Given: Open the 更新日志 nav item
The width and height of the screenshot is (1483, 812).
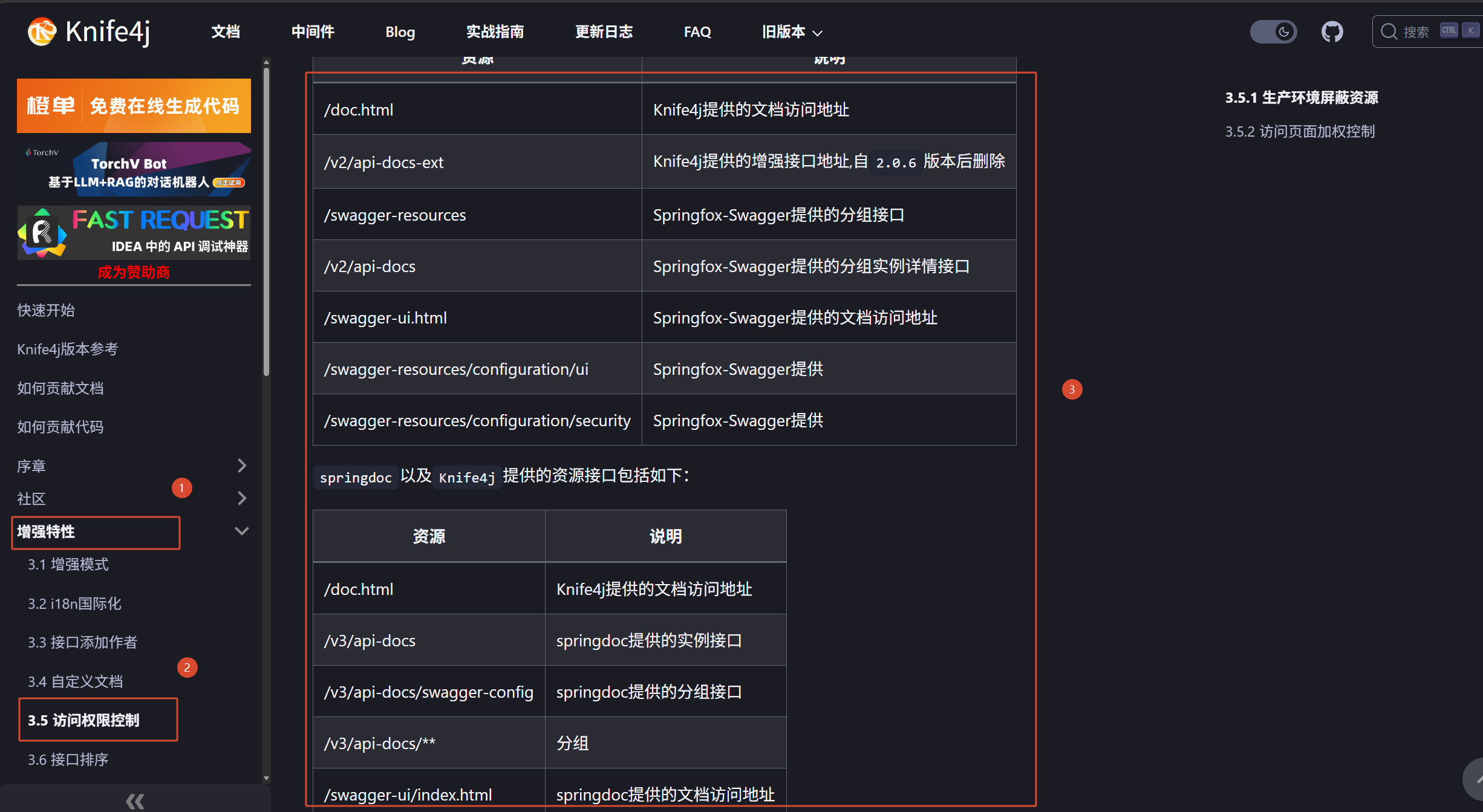Looking at the screenshot, I should click(604, 32).
